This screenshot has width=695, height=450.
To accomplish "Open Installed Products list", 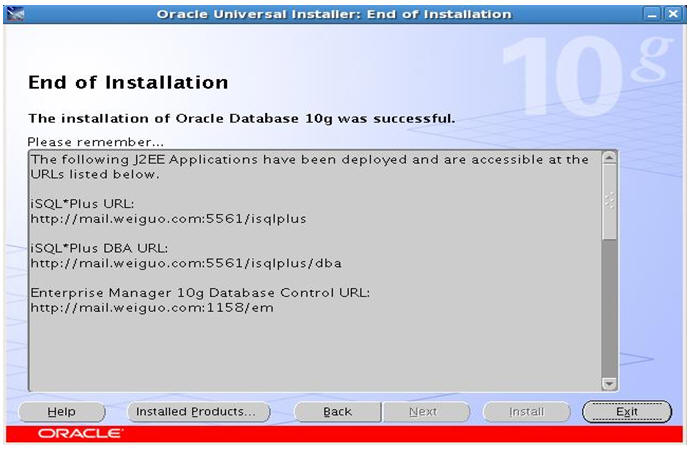I will click(x=198, y=412).
